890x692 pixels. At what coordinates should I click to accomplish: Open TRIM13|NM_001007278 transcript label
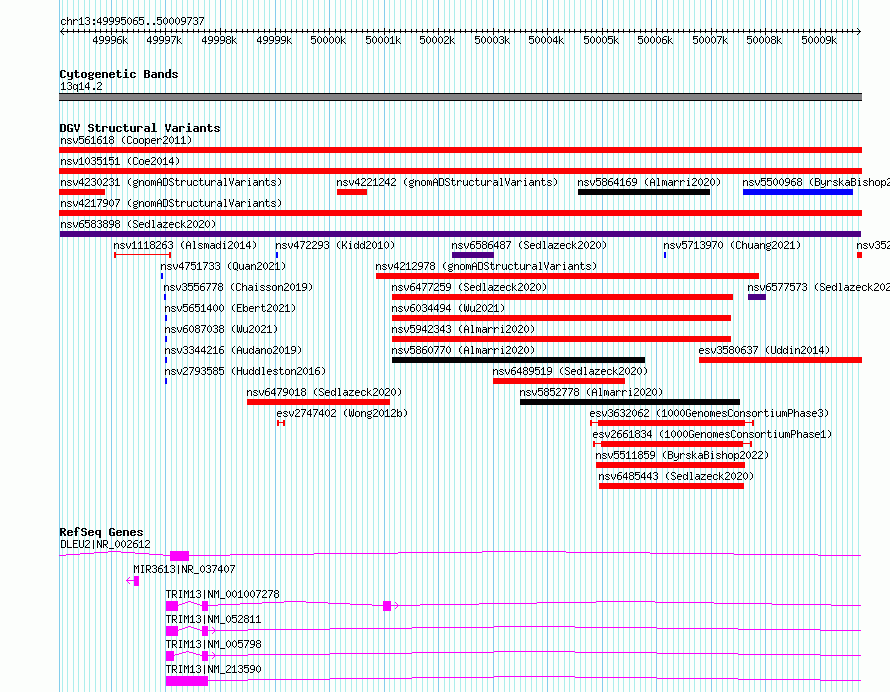point(222,594)
